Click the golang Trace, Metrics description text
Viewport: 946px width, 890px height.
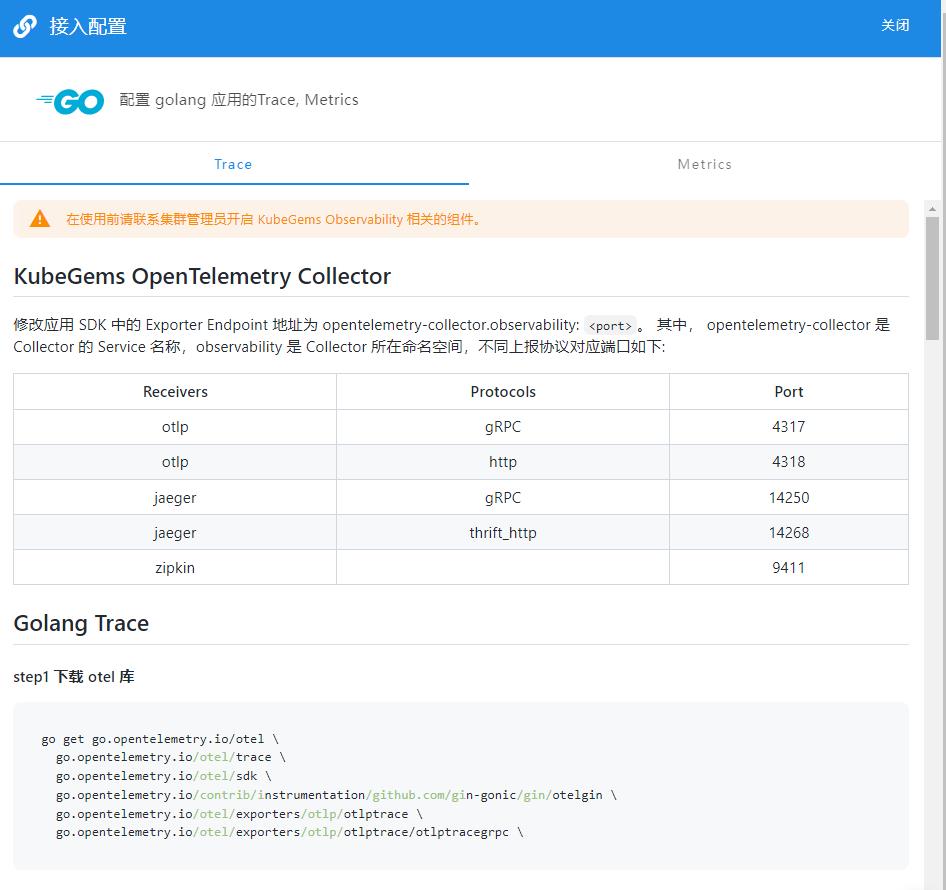pos(239,100)
